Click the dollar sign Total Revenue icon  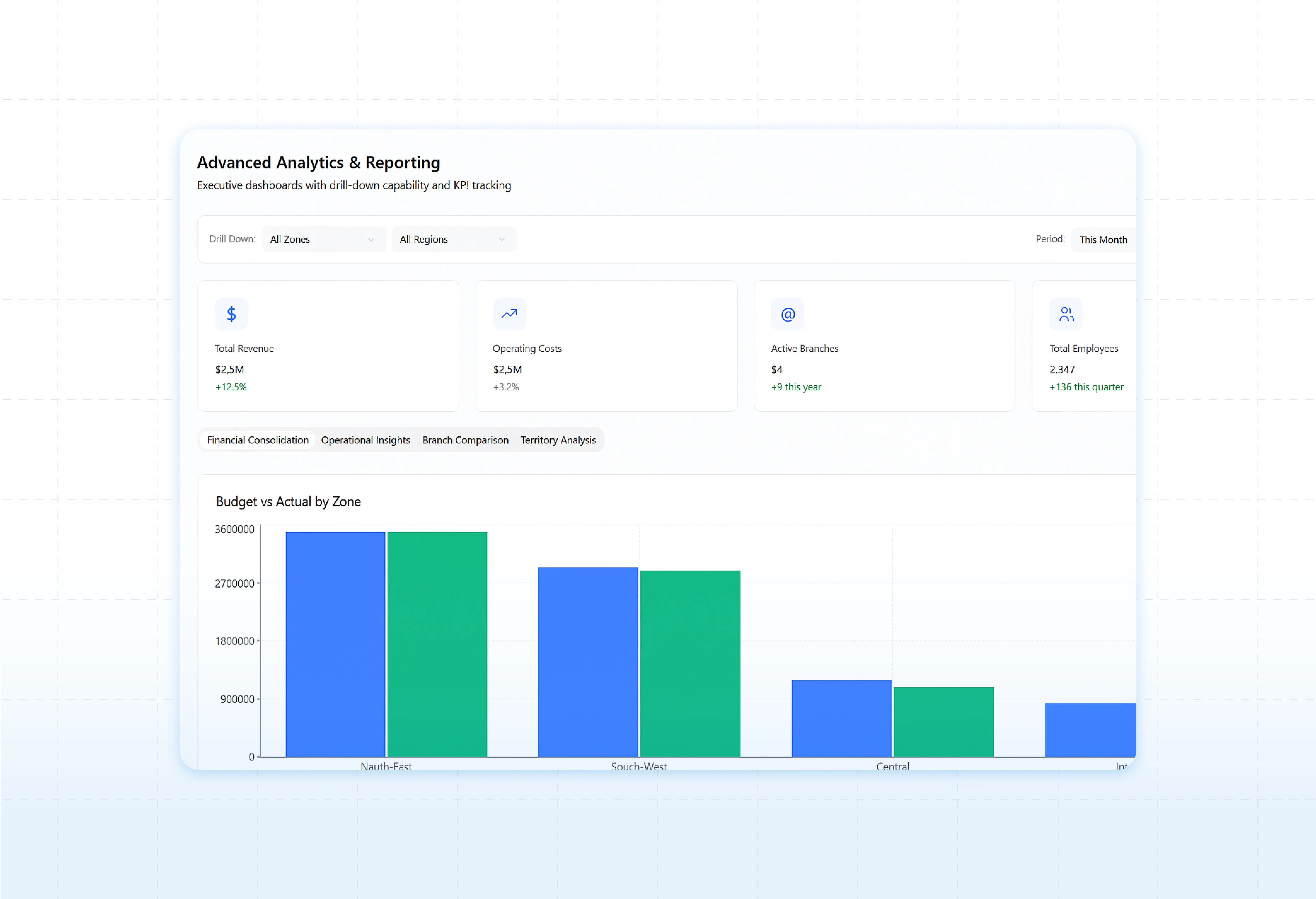[x=231, y=314]
